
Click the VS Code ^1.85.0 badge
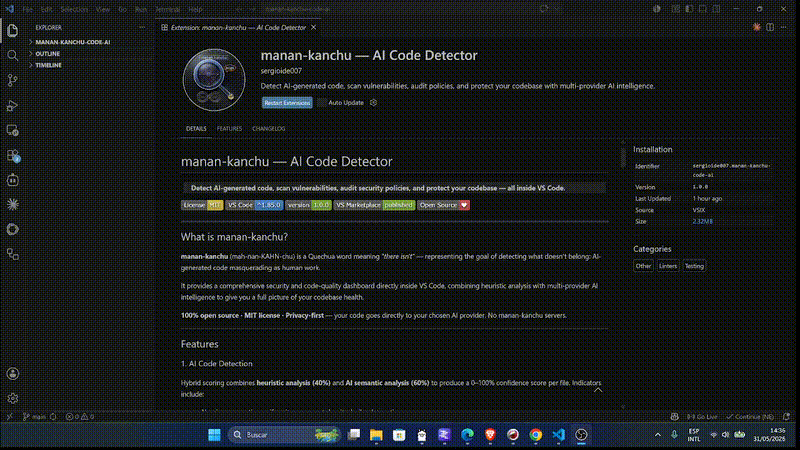254,205
